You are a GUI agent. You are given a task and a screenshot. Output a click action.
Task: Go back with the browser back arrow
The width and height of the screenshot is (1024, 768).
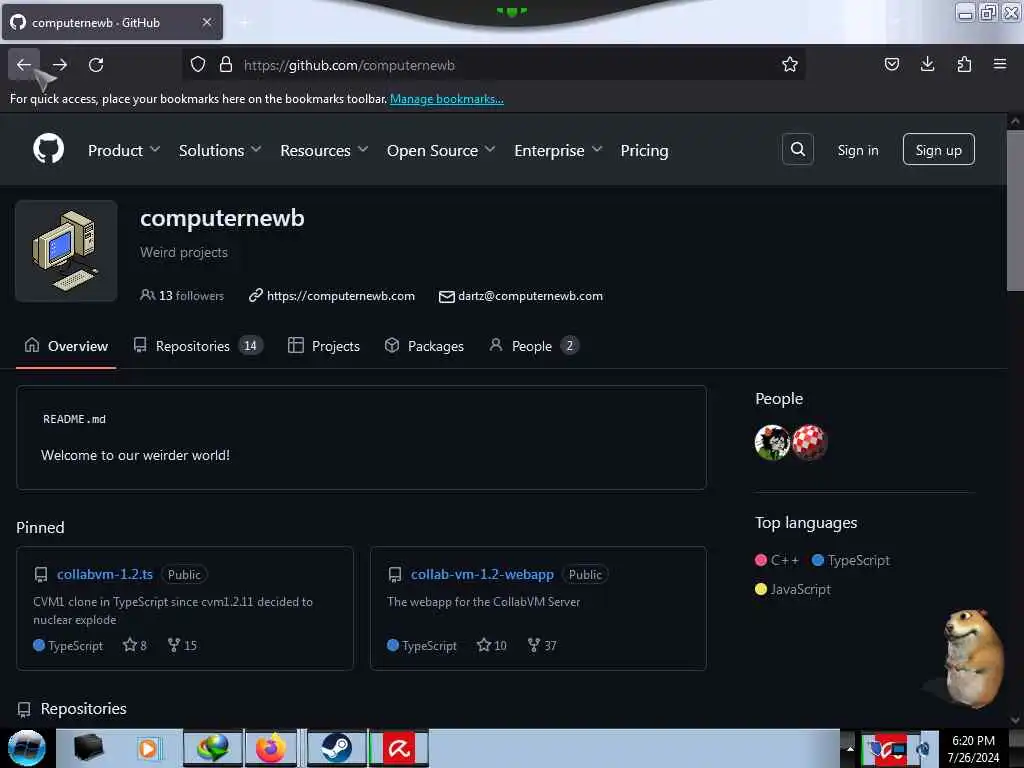[x=24, y=65]
